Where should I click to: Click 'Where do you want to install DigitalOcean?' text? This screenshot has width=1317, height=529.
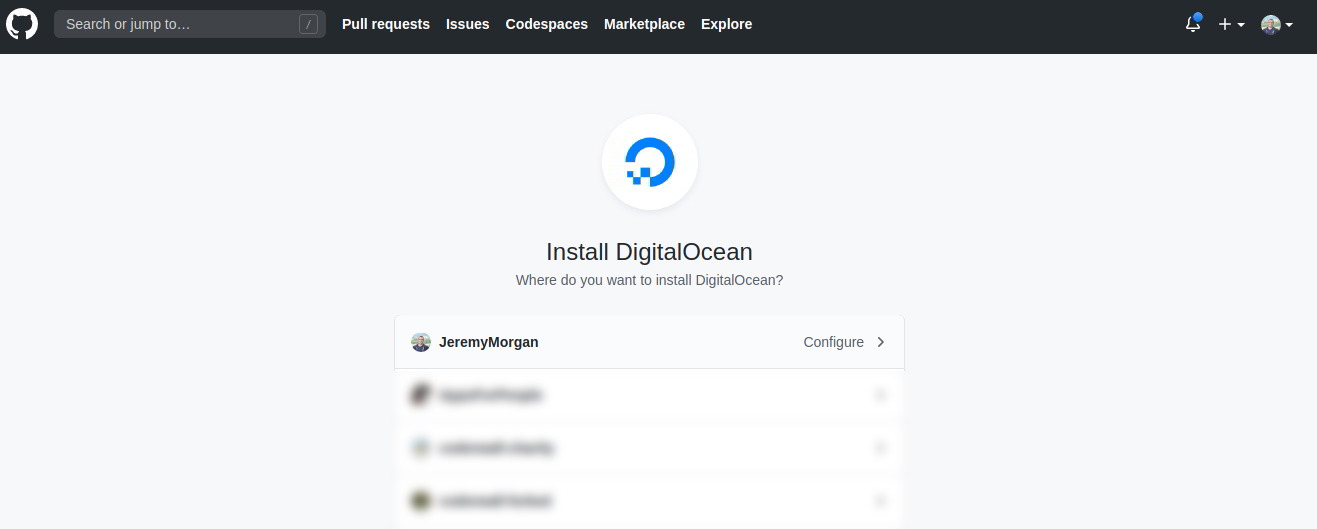649,280
